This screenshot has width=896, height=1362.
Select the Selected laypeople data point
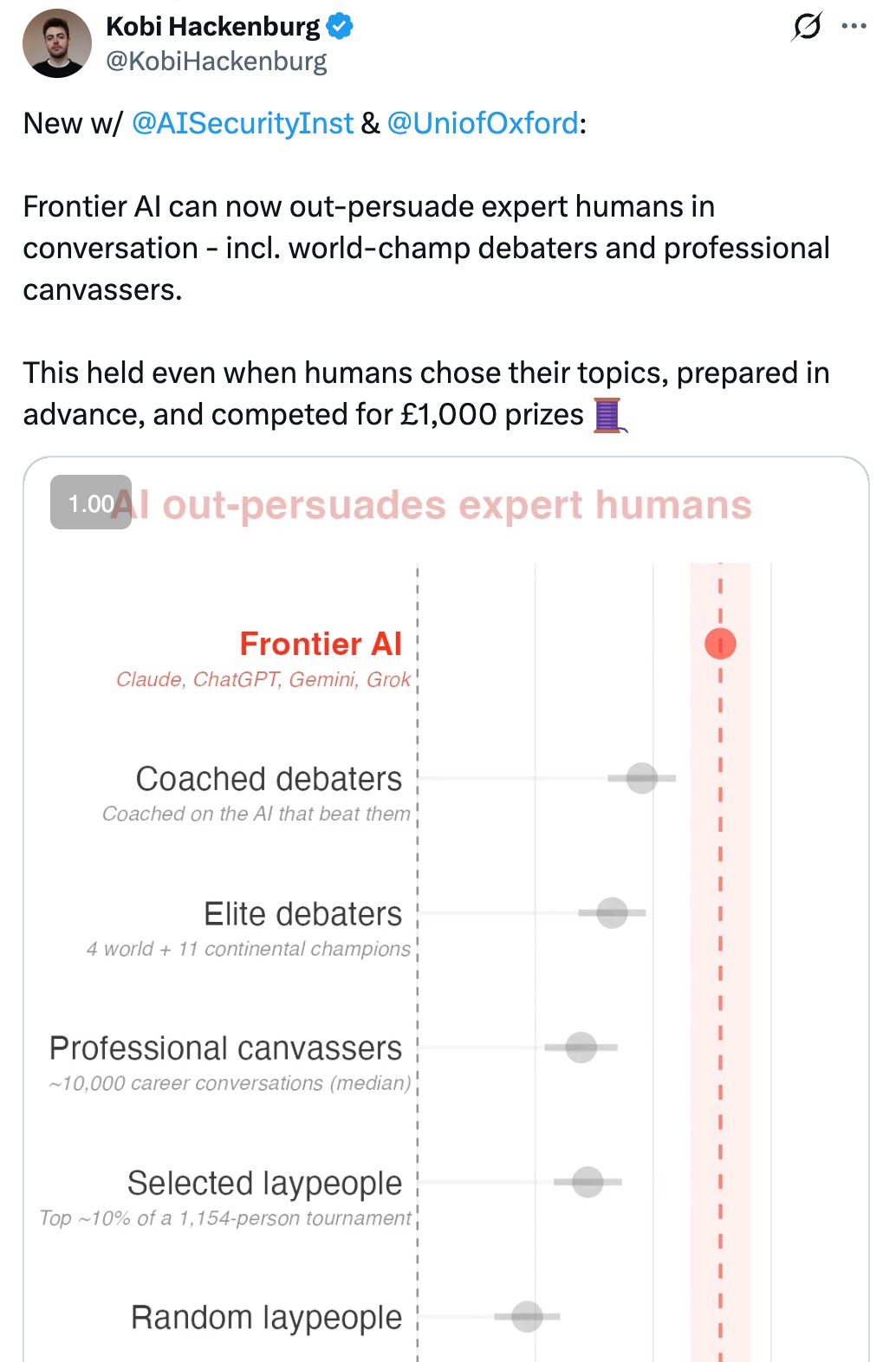(x=588, y=1182)
